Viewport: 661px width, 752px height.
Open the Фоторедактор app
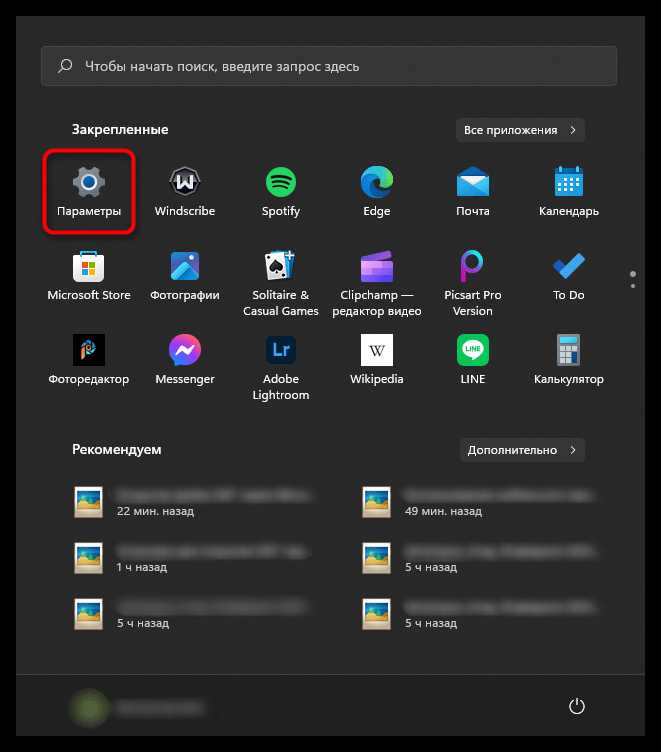89,361
